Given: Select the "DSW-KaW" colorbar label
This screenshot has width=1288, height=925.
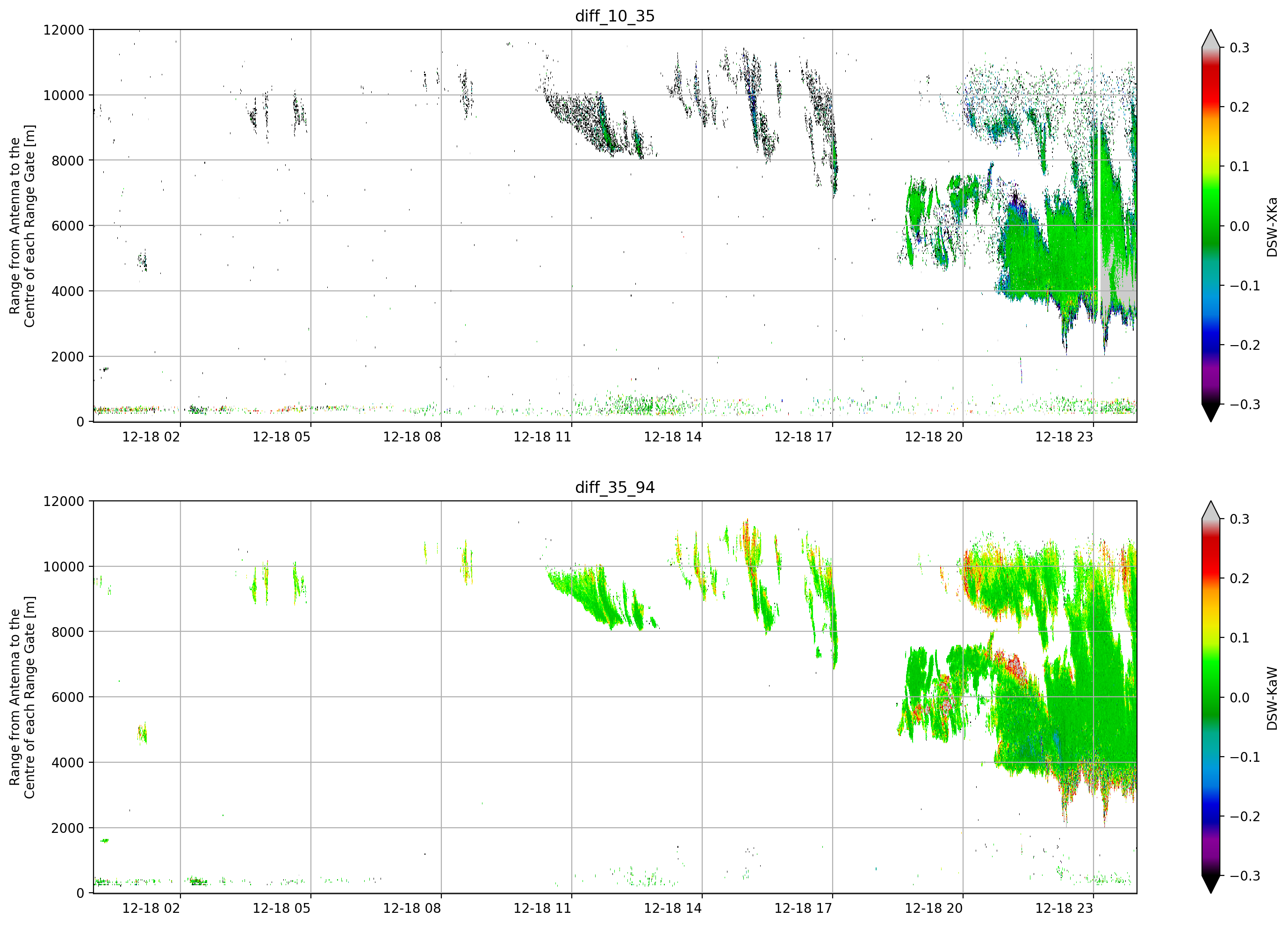Looking at the screenshot, I should click(x=1272, y=698).
